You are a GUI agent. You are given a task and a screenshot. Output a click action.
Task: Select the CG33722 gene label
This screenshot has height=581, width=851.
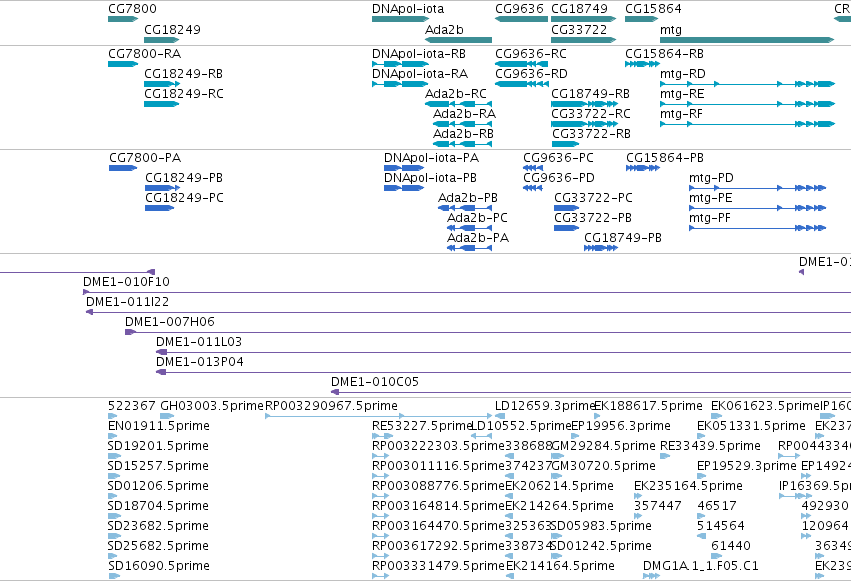coord(579,29)
